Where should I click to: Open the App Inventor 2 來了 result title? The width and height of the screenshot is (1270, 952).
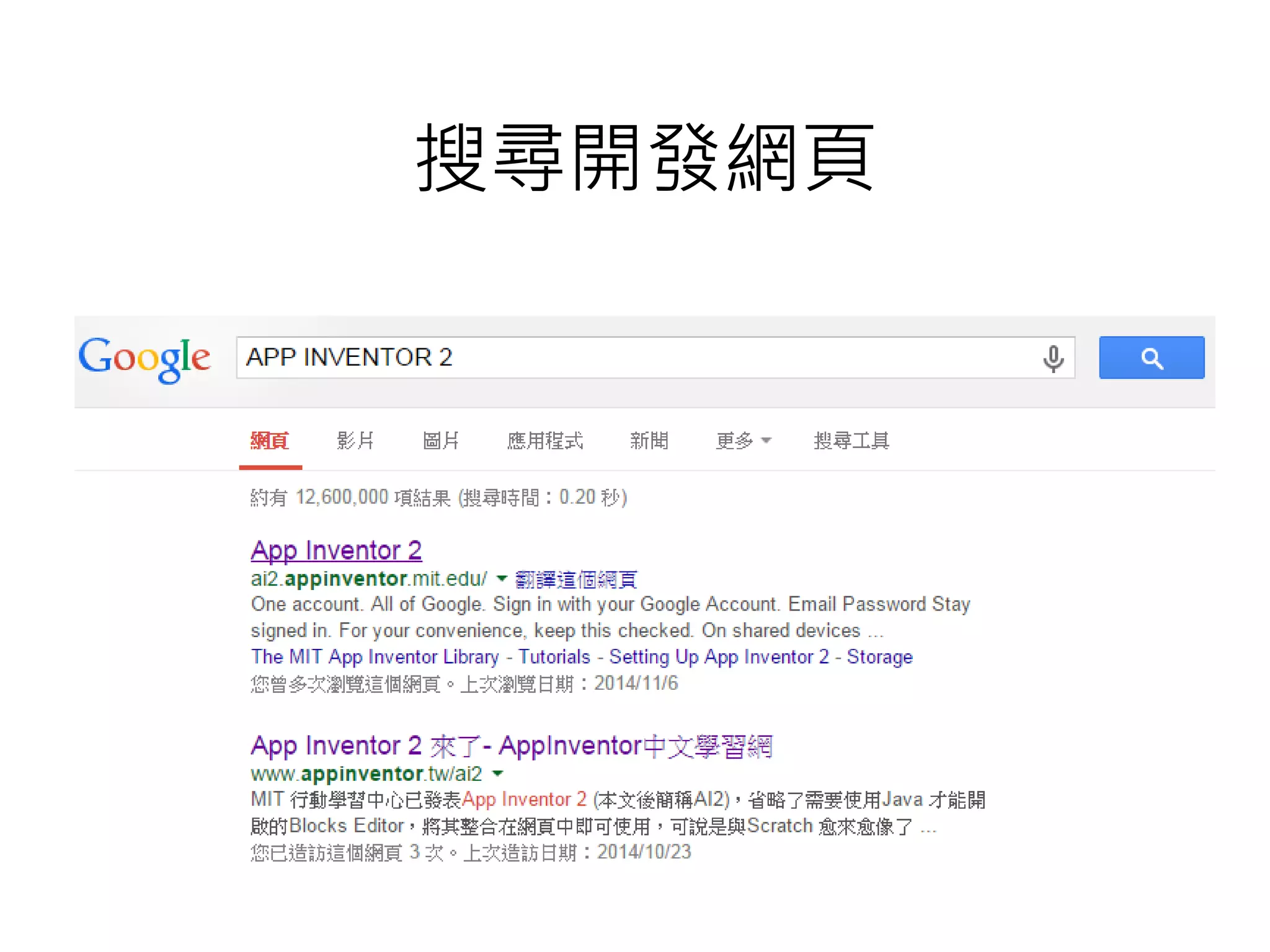512,746
